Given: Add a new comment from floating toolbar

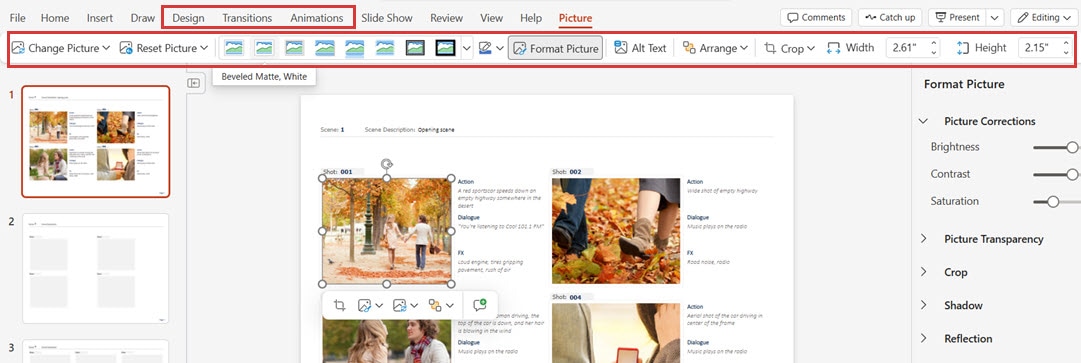Looking at the screenshot, I should pyautogui.click(x=480, y=305).
